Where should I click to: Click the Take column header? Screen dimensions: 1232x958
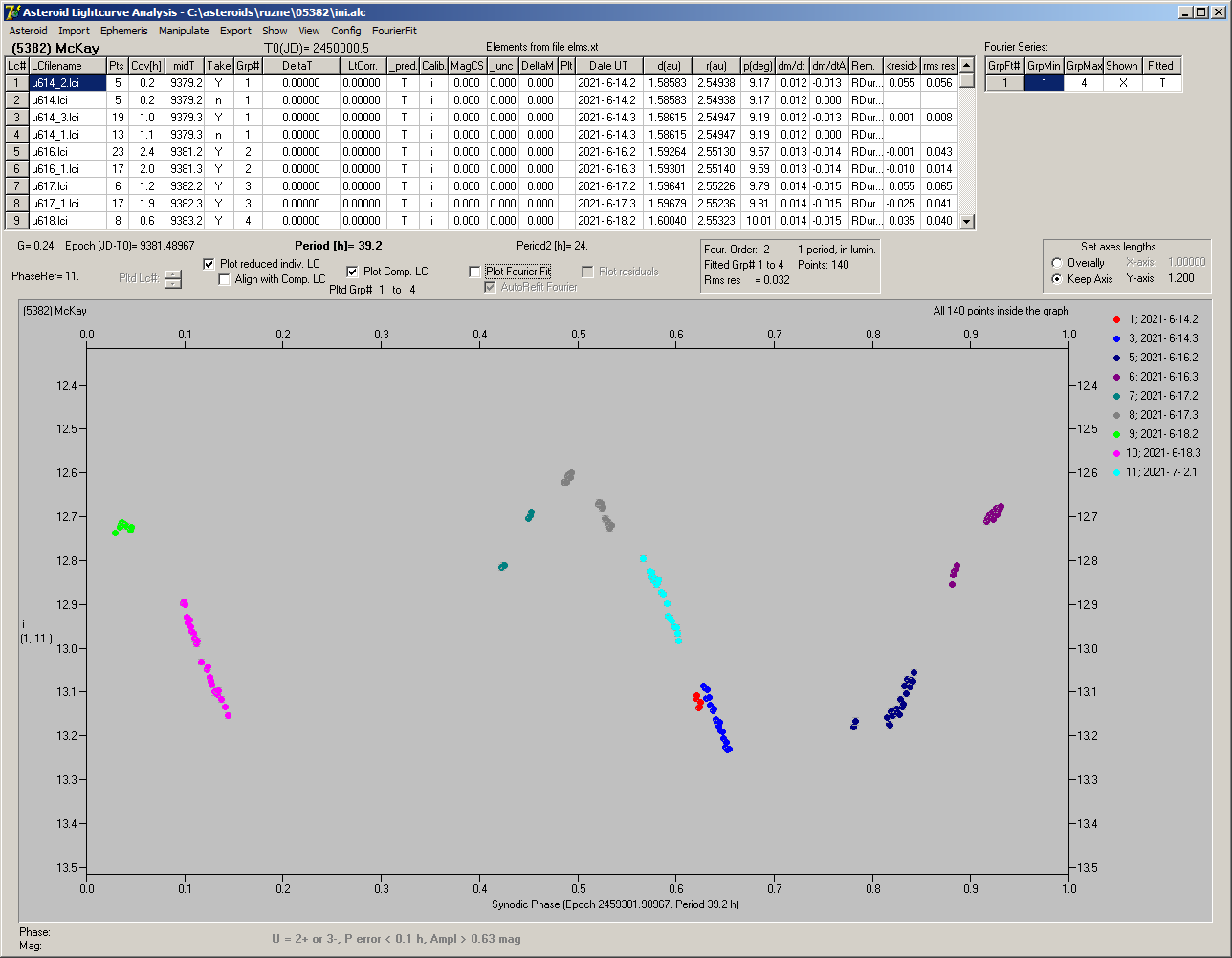click(x=218, y=66)
